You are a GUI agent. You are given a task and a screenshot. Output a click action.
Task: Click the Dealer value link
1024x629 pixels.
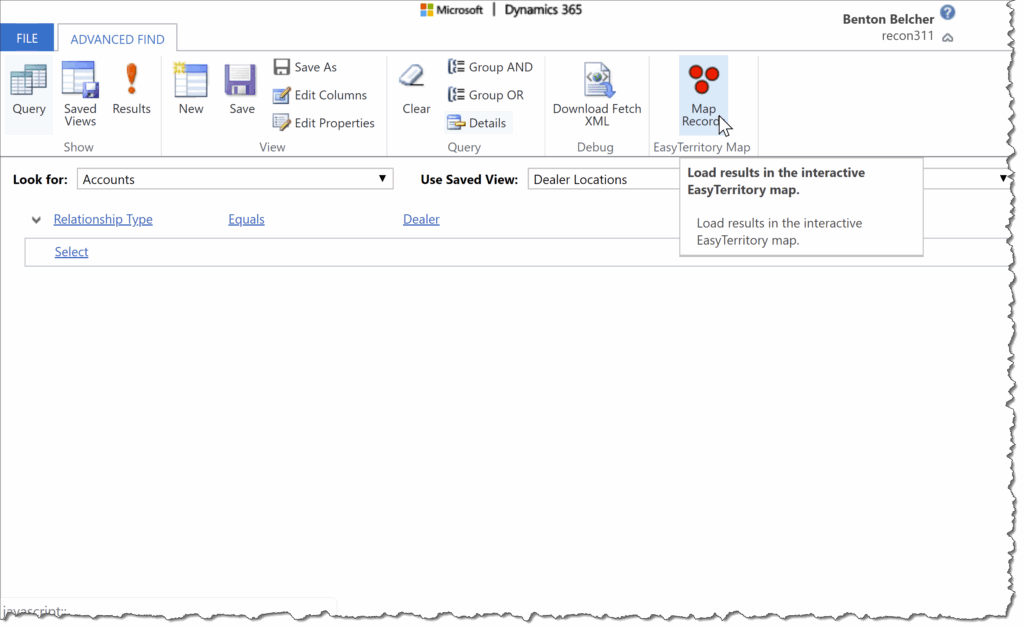[421, 219]
